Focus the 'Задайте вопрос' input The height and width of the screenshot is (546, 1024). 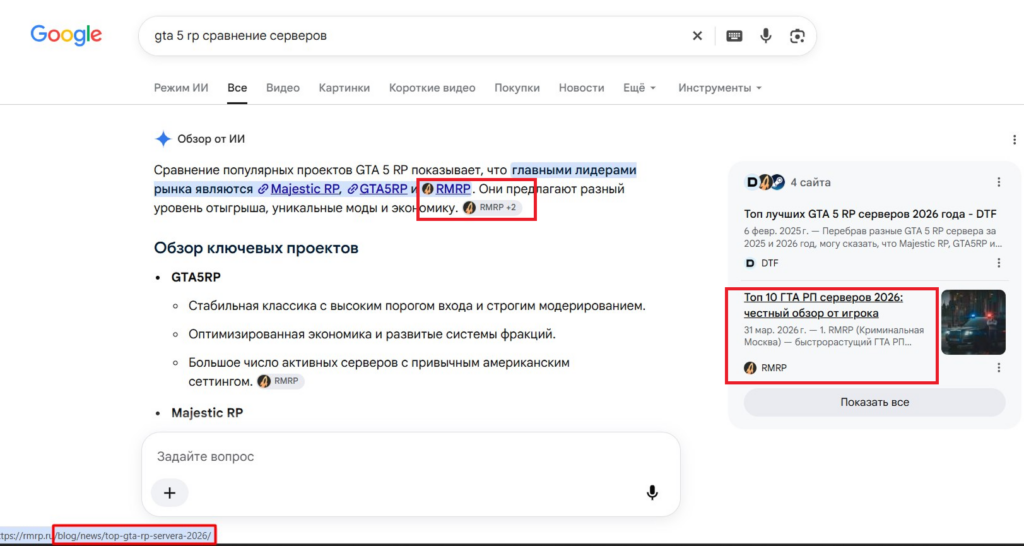point(410,457)
